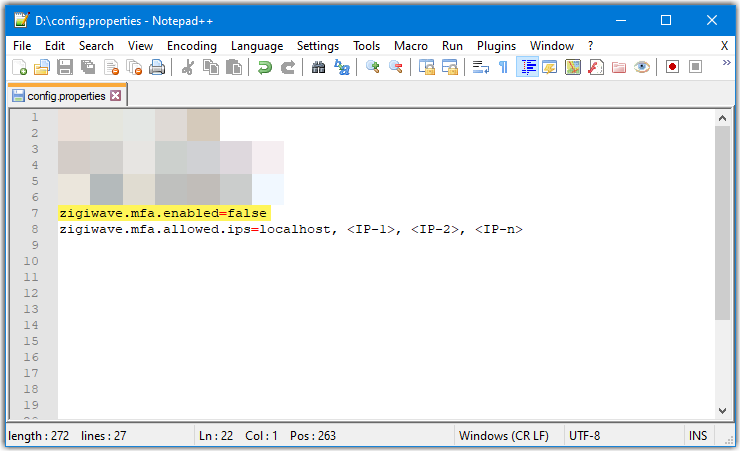Click the Undo arrow icon
The width and height of the screenshot is (741, 452).
264,67
